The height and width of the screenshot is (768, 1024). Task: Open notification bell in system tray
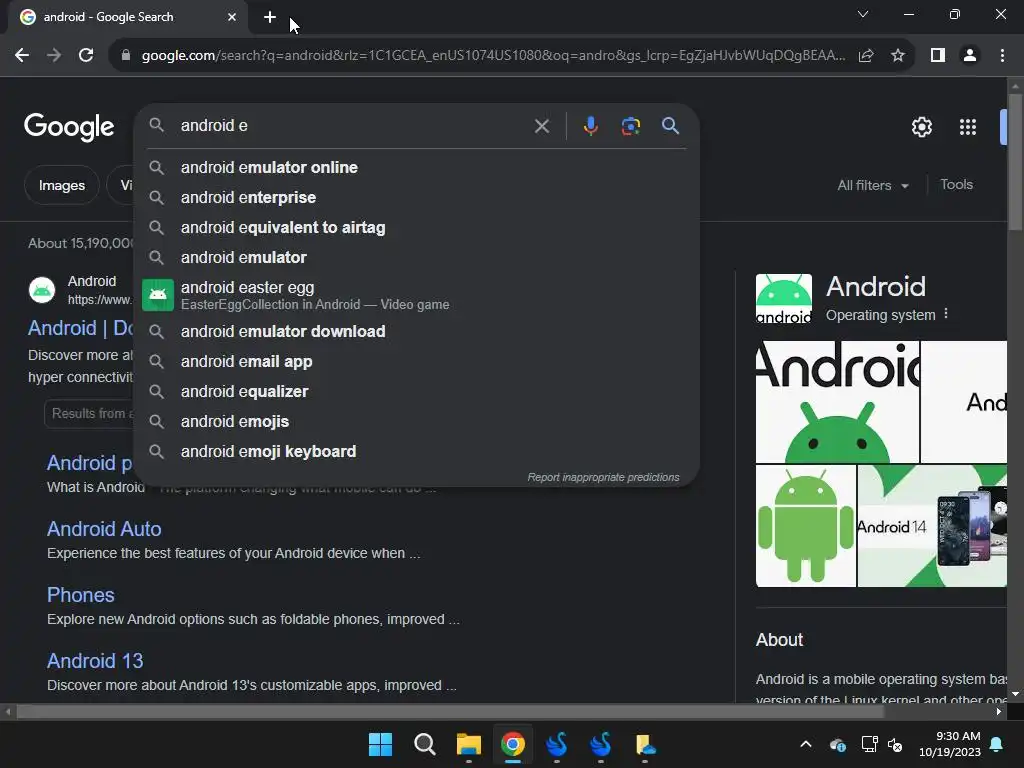coord(997,744)
